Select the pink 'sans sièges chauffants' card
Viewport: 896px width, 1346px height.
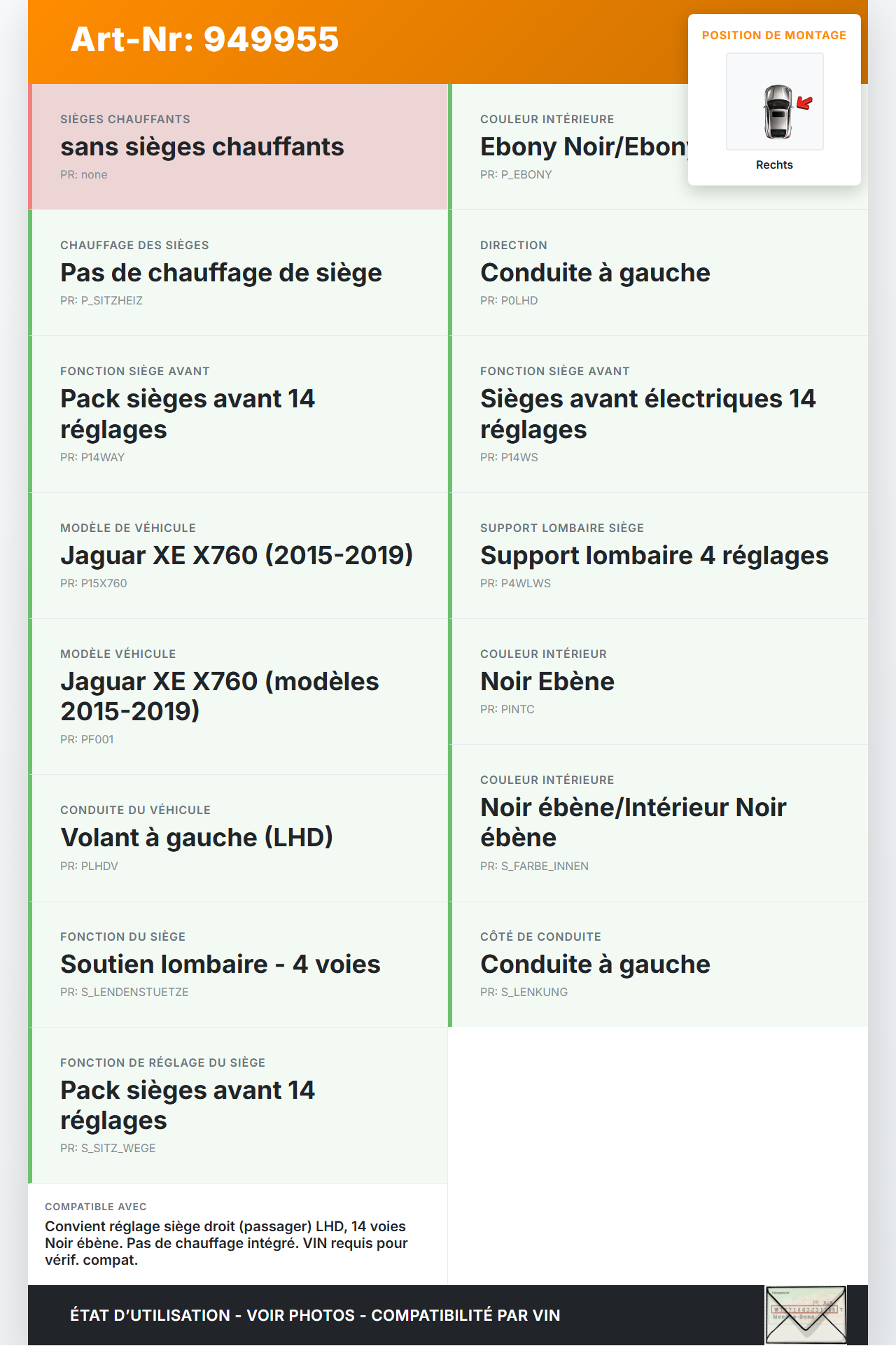pos(238,147)
